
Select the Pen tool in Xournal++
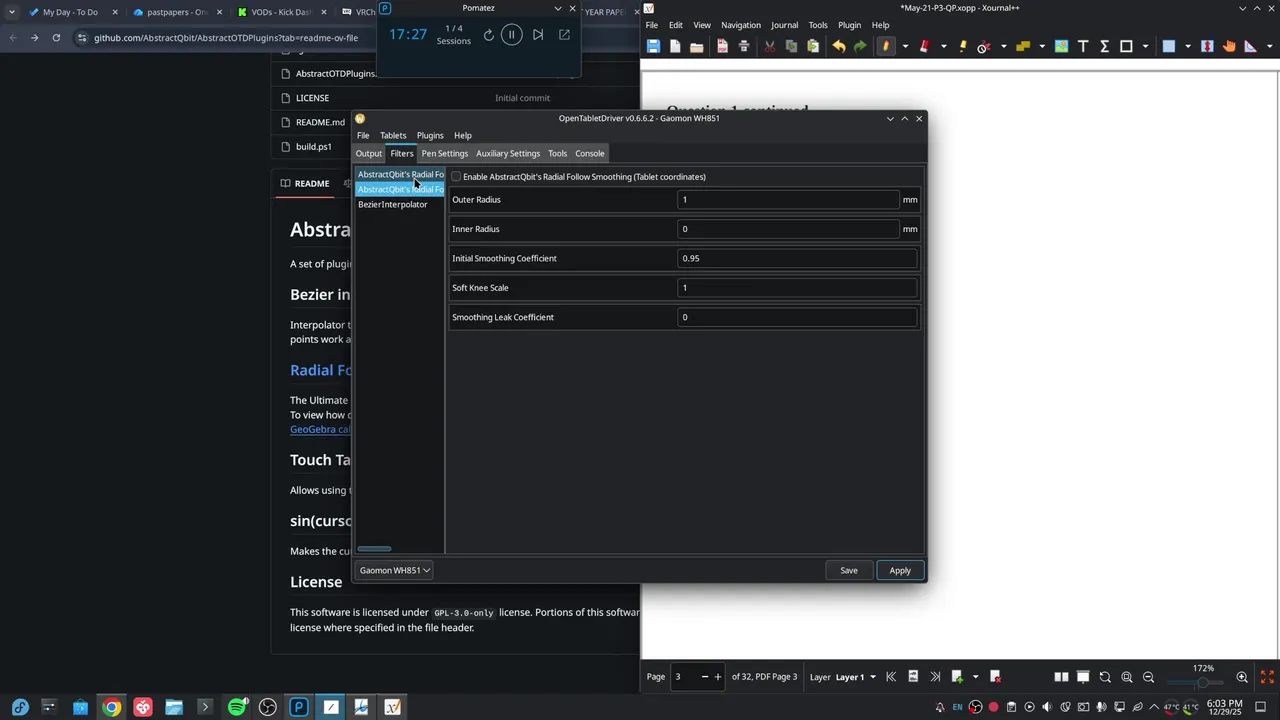pos(885,46)
